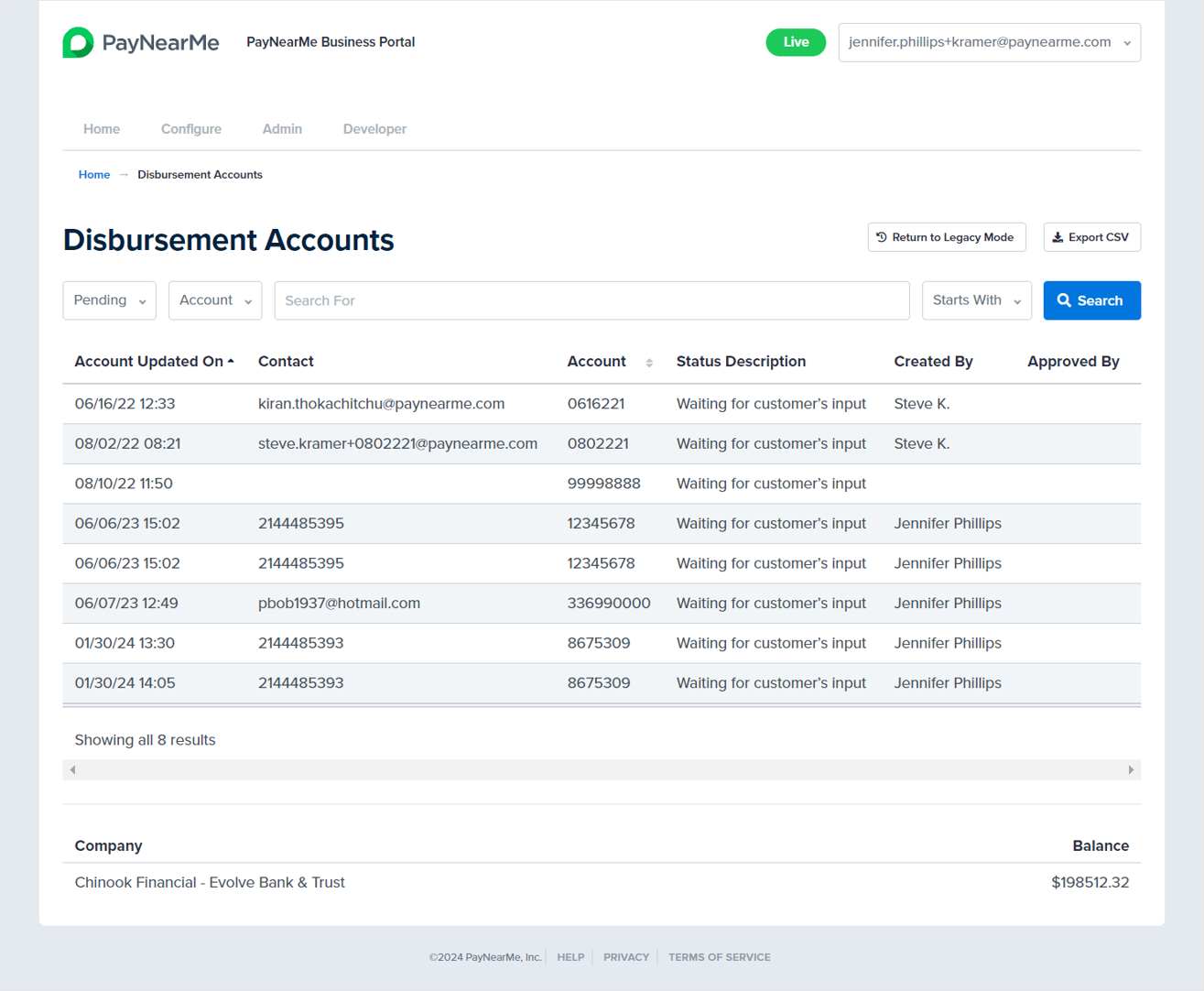1204x991 pixels.
Task: Click the 01/30/24 14:05 row date
Action: pos(125,683)
